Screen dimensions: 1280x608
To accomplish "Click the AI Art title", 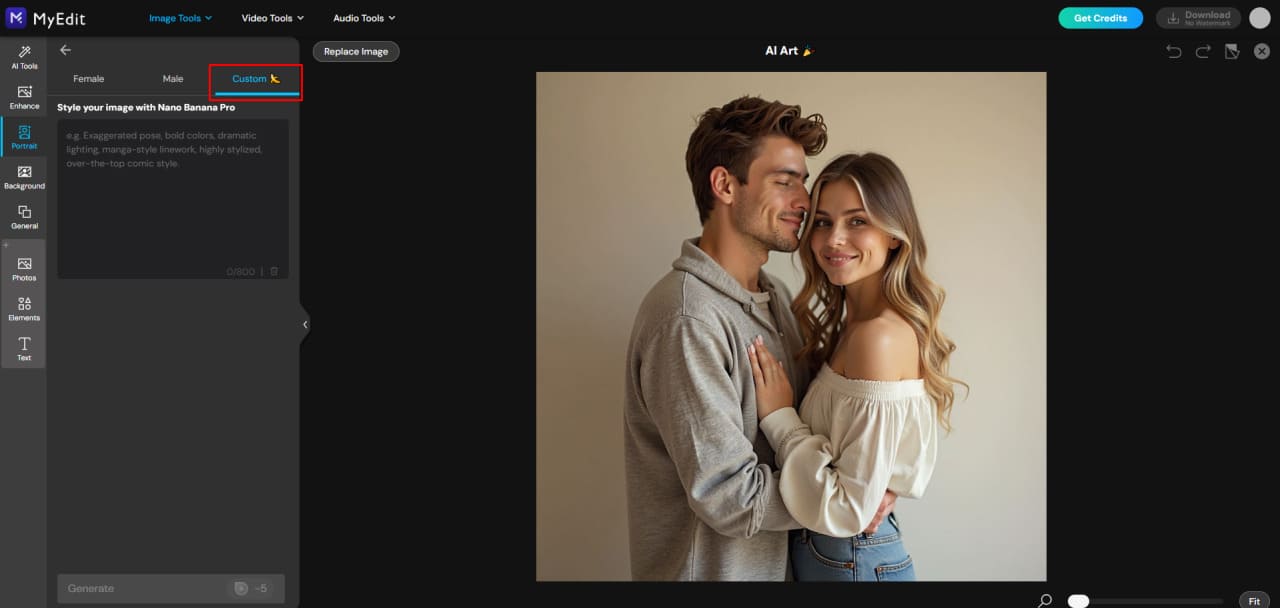I will [790, 50].
